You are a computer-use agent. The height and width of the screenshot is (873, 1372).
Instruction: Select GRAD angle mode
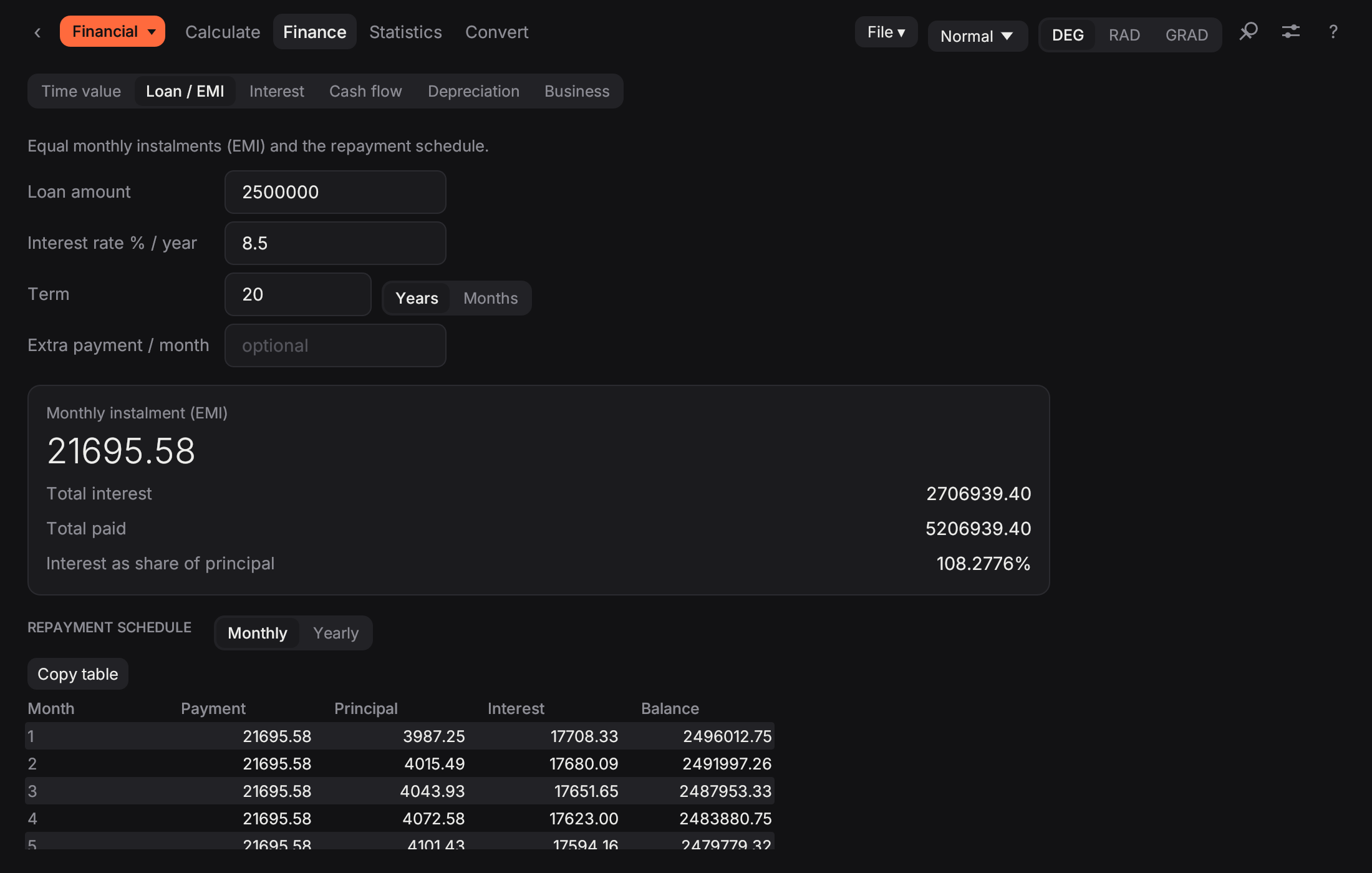tap(1187, 35)
